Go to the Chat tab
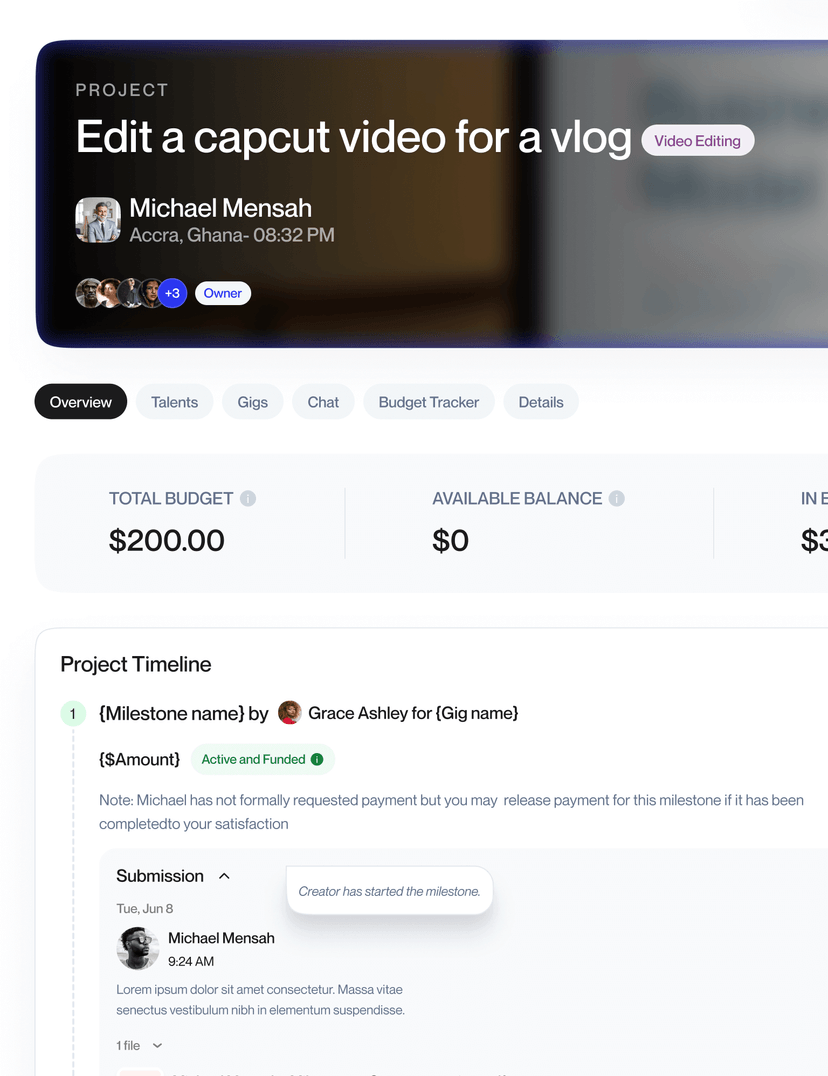The image size is (828, 1076). point(323,402)
